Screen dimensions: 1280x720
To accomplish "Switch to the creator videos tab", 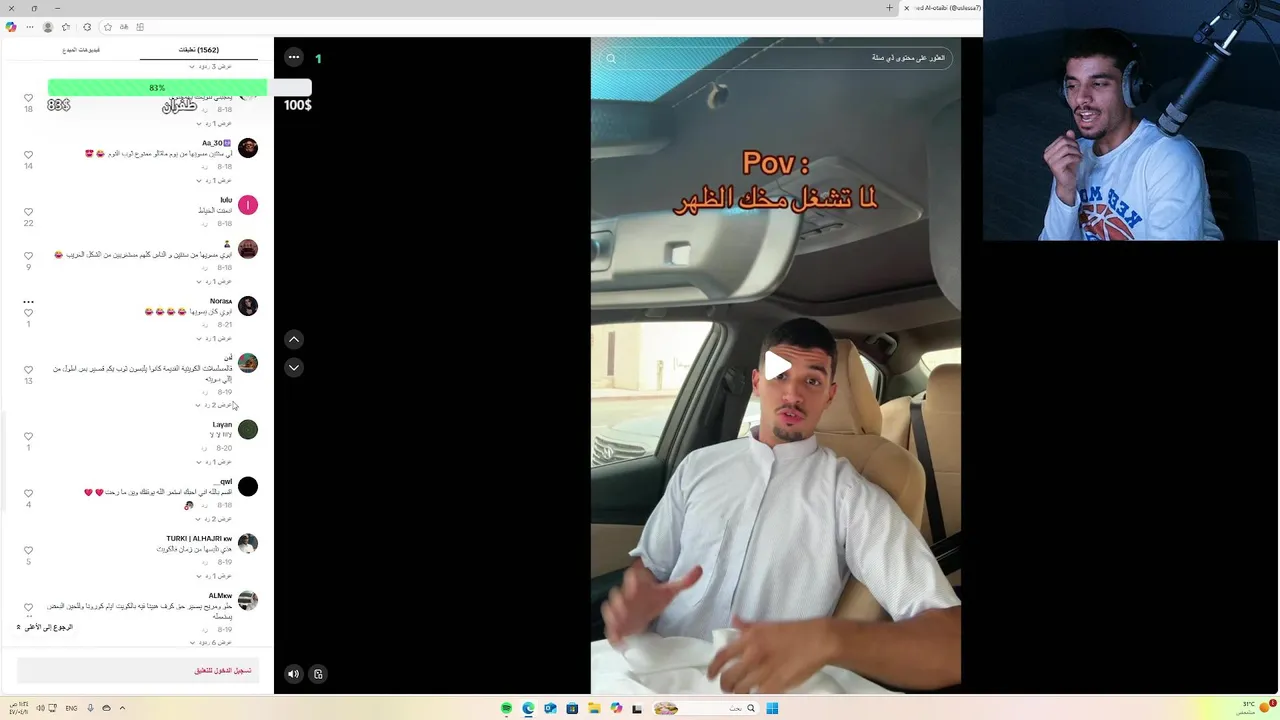I will [x=81, y=50].
